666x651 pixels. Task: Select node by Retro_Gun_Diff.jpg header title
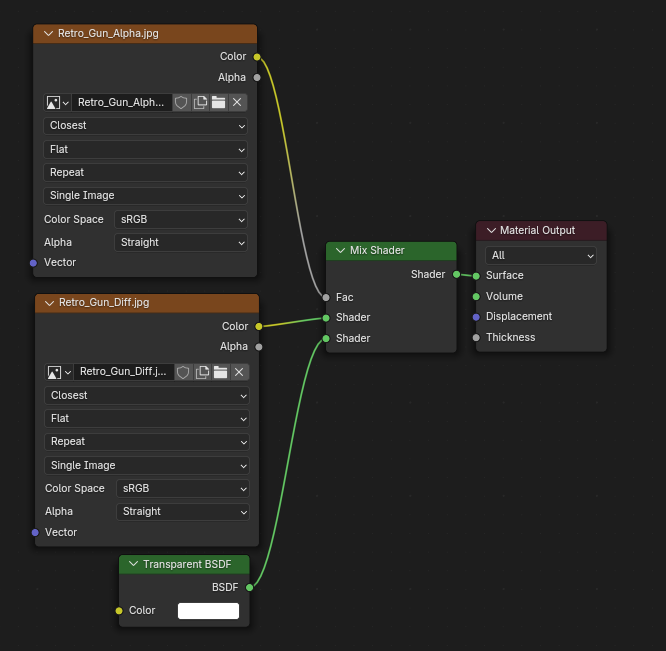coord(104,303)
